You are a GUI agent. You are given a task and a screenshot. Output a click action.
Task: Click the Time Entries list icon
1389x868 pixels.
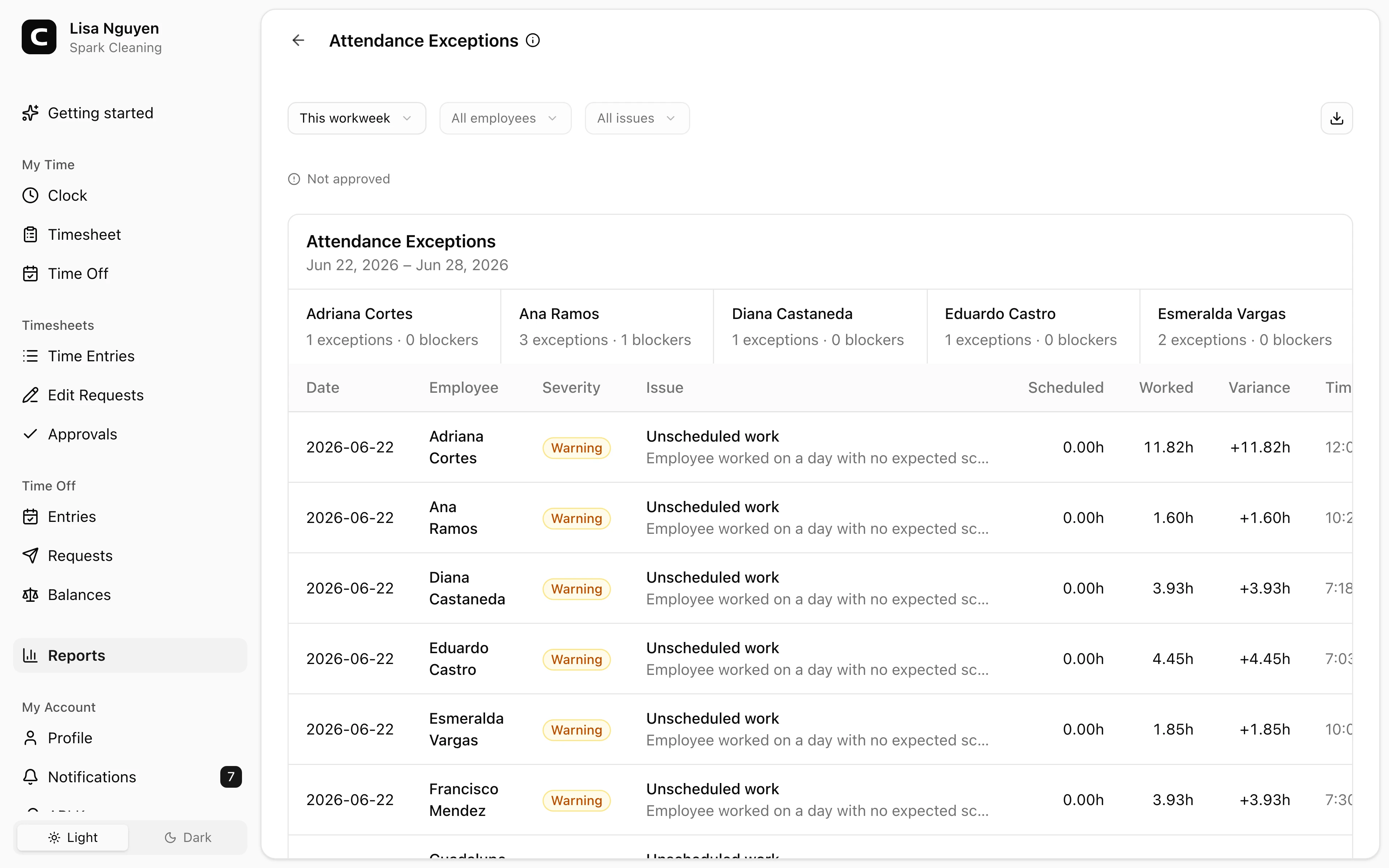point(30,357)
